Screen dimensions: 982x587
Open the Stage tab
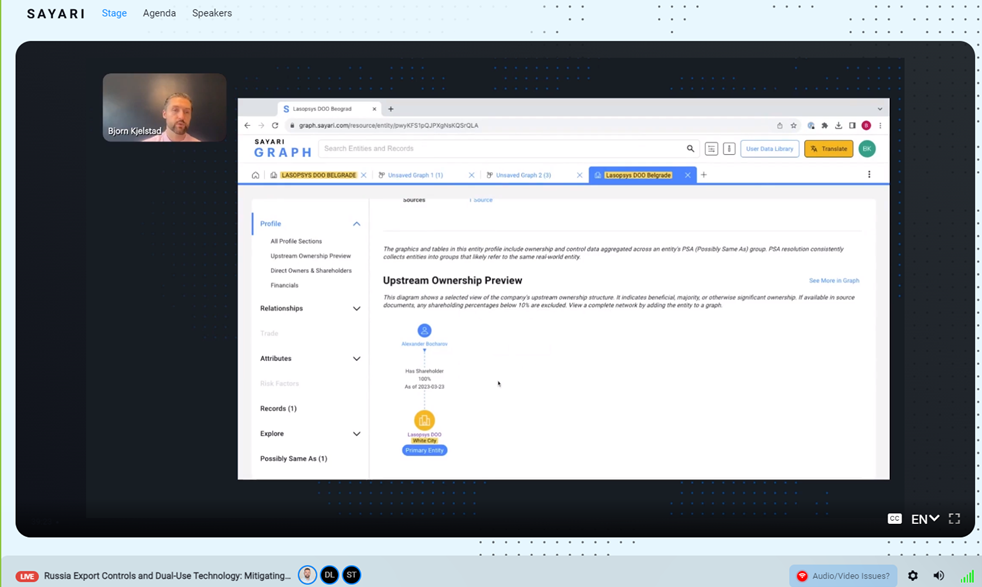(114, 13)
